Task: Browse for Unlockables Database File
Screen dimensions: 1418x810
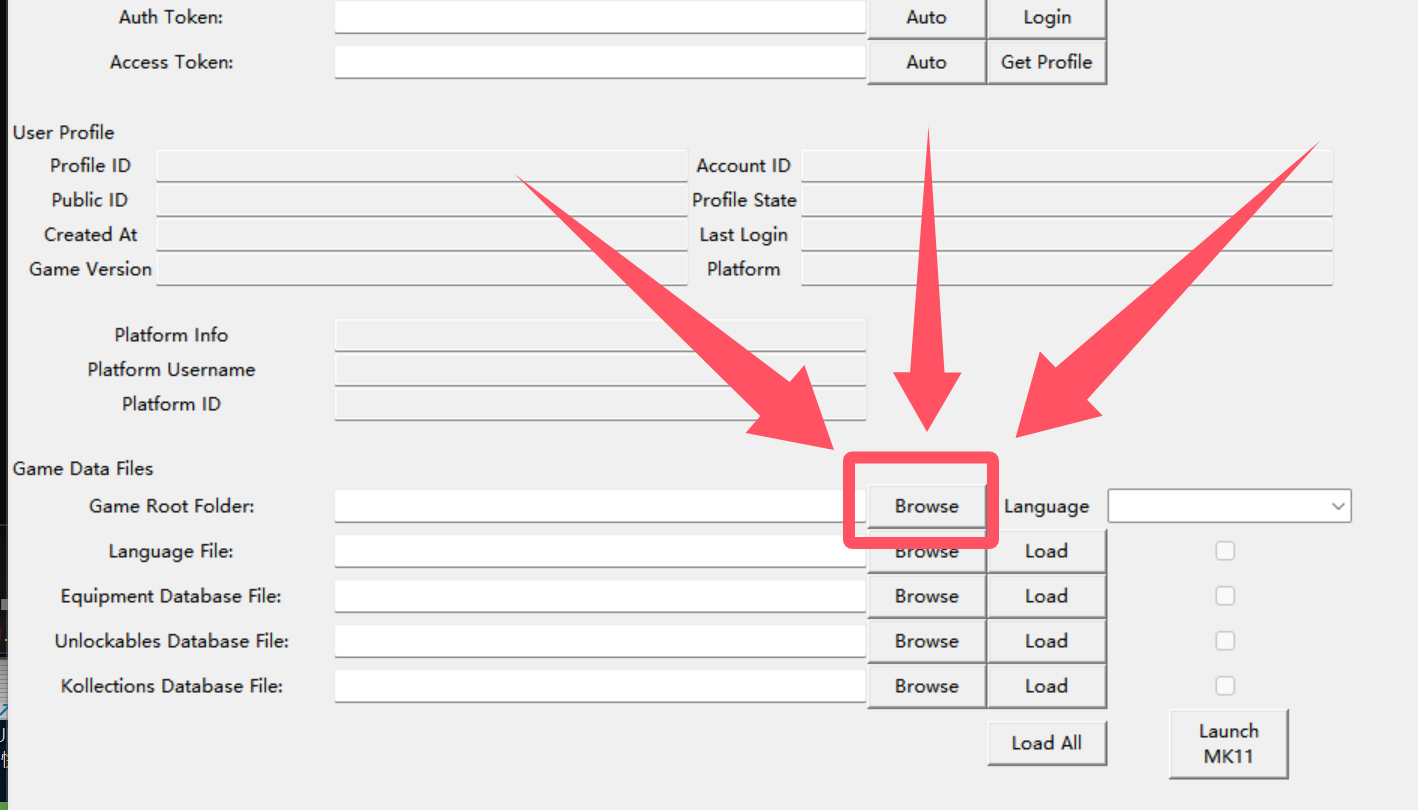Action: pos(926,641)
